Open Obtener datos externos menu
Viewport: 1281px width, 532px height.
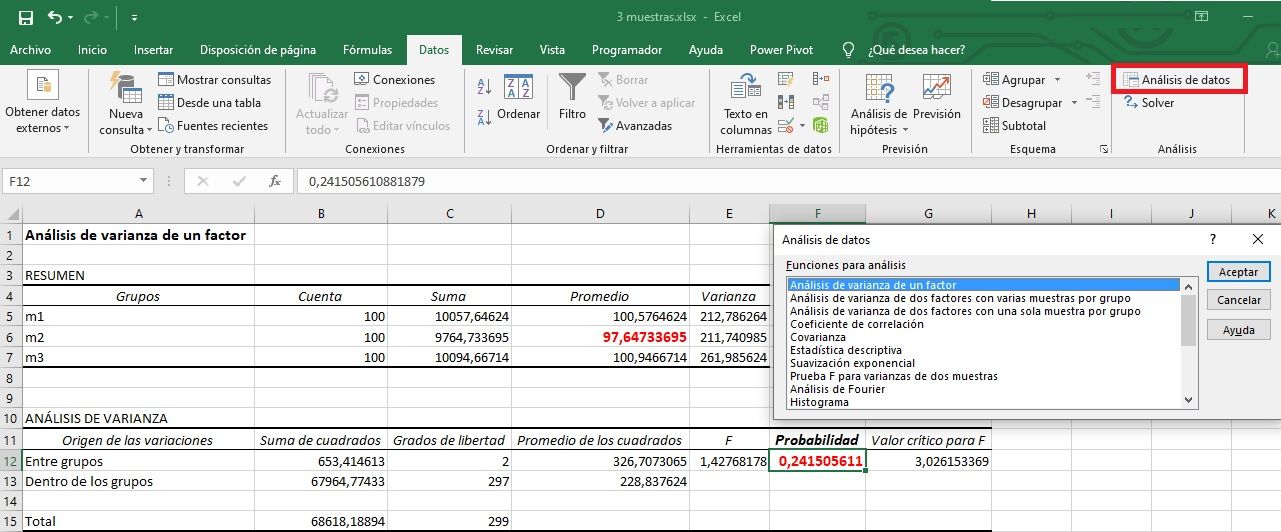[x=43, y=104]
